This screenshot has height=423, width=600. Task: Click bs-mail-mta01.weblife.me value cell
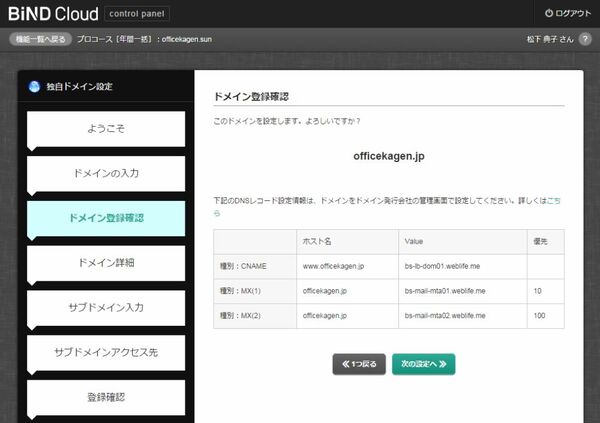tap(463, 291)
